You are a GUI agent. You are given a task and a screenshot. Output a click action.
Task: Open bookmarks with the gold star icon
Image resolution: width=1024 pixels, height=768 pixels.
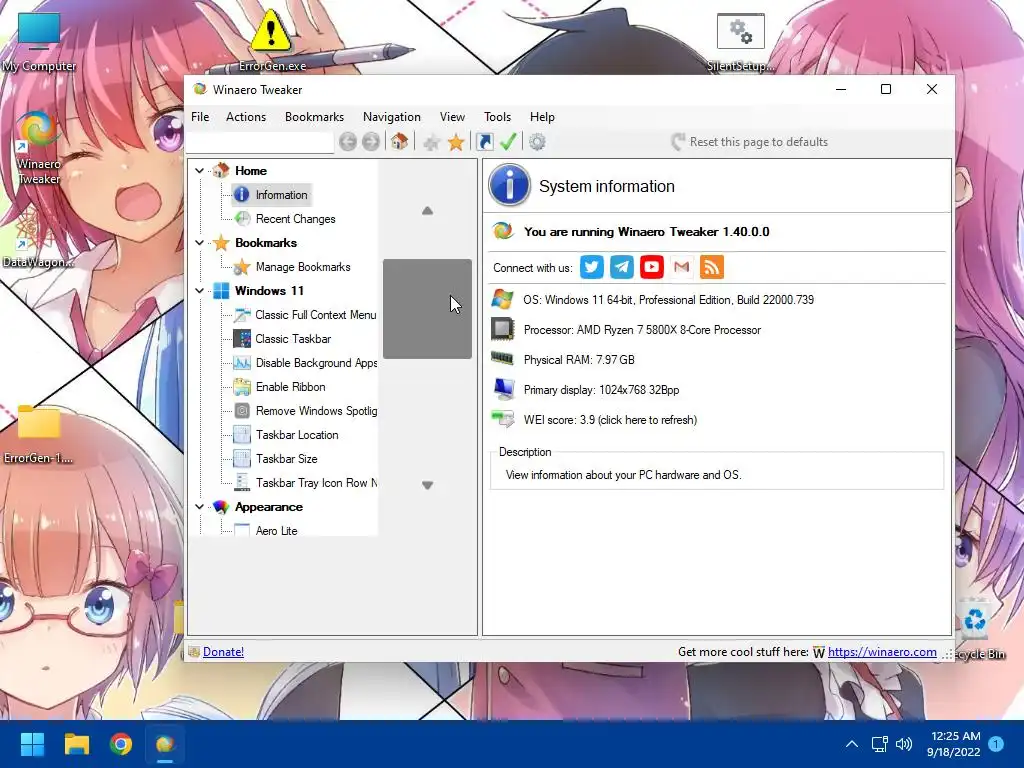click(456, 142)
